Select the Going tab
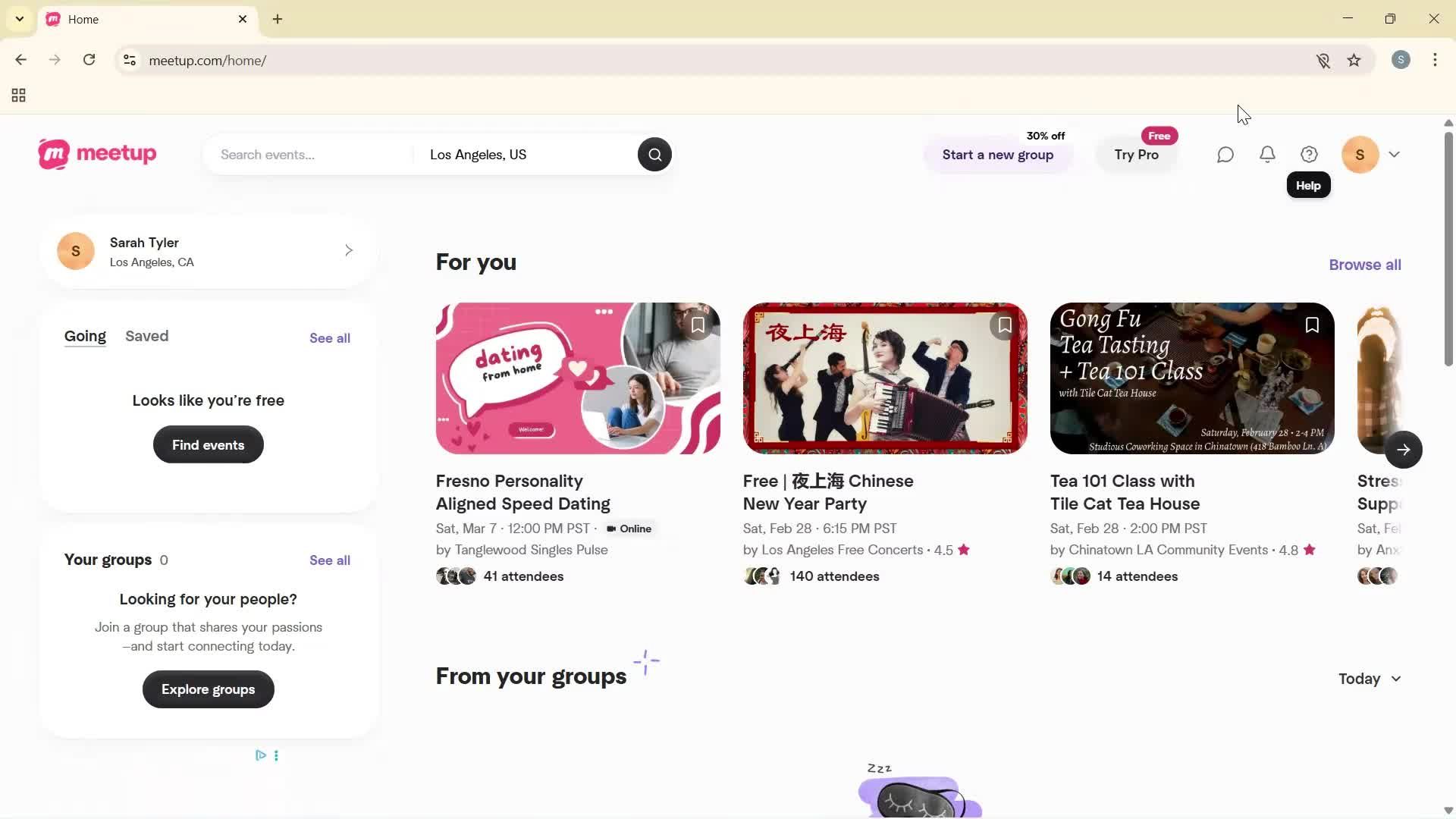 [85, 336]
